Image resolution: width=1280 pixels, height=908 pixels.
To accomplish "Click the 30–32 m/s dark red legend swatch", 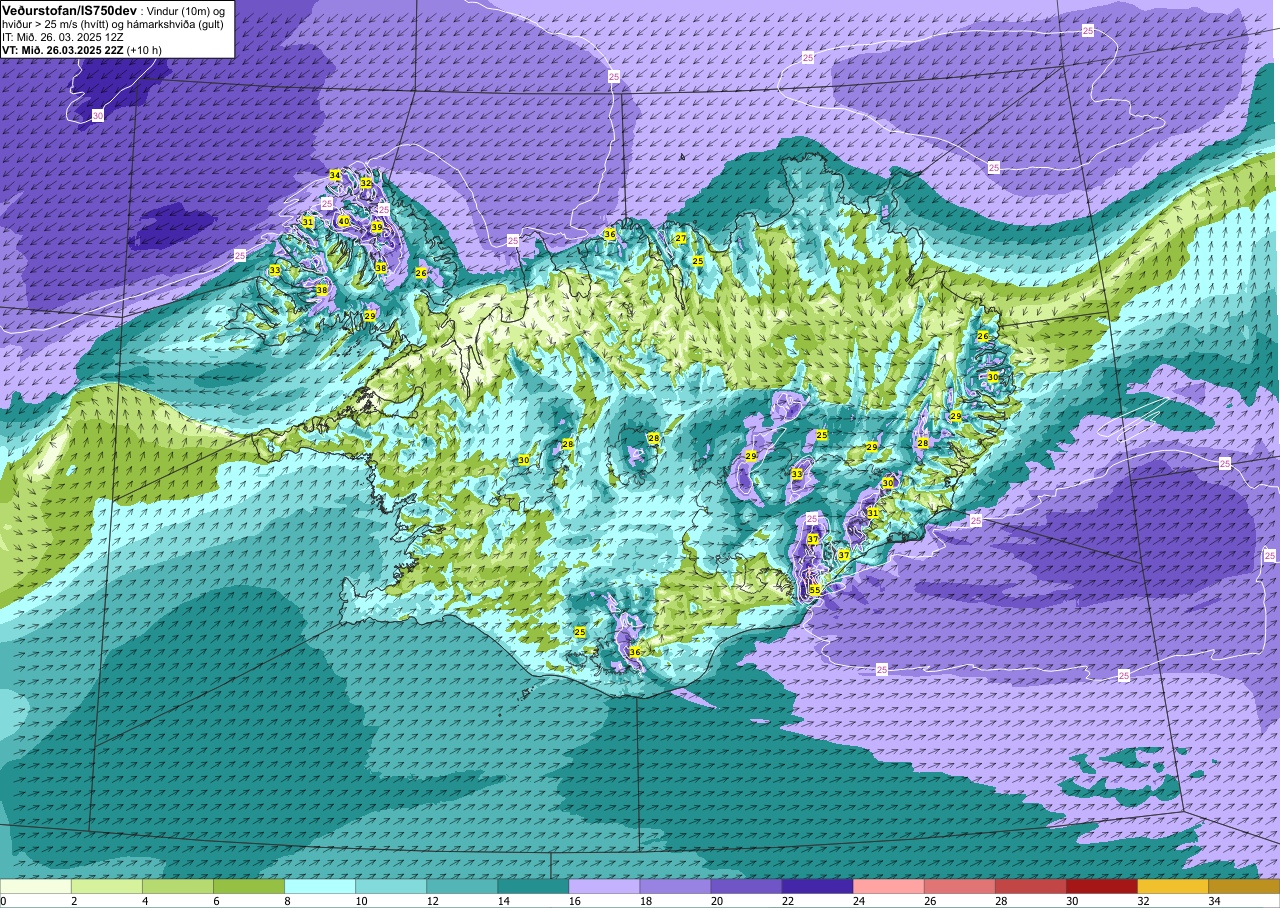I will [1101, 886].
